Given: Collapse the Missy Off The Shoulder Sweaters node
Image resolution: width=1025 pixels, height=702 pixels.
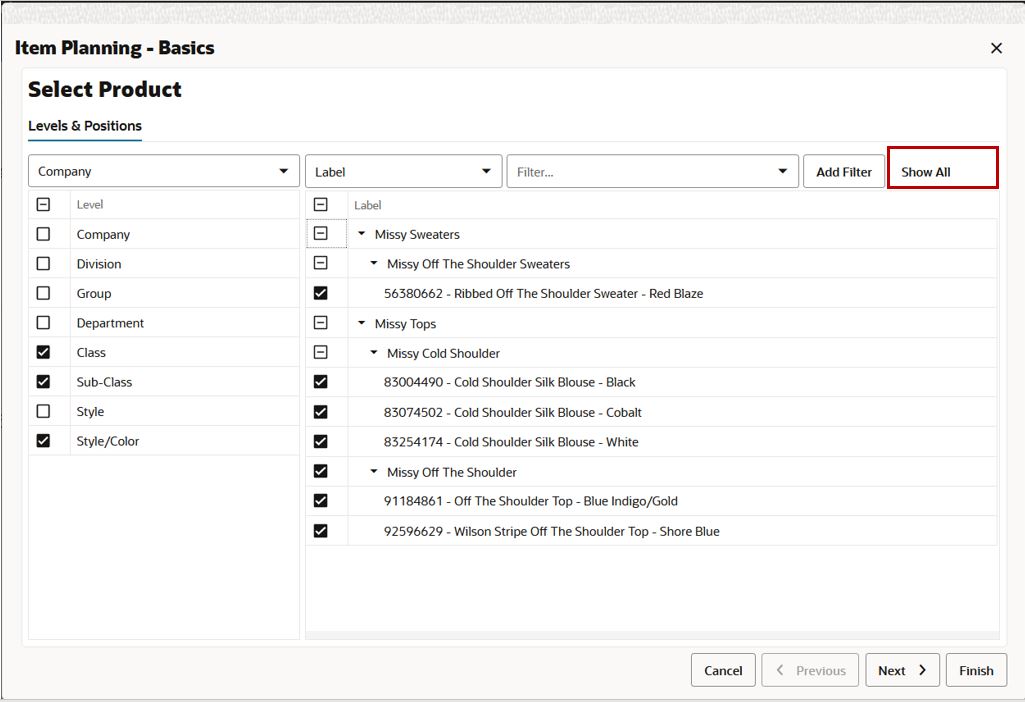Looking at the screenshot, I should pos(374,263).
